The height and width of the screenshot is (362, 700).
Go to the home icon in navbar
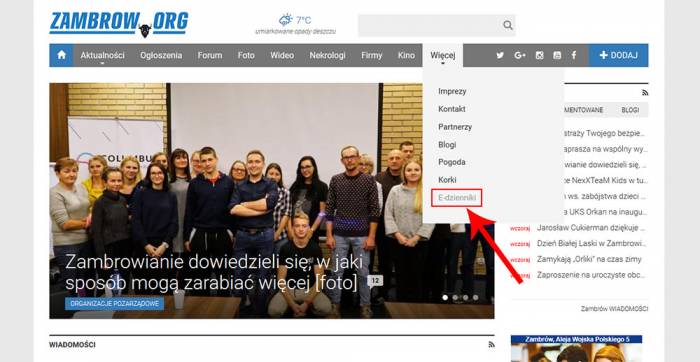click(x=62, y=55)
